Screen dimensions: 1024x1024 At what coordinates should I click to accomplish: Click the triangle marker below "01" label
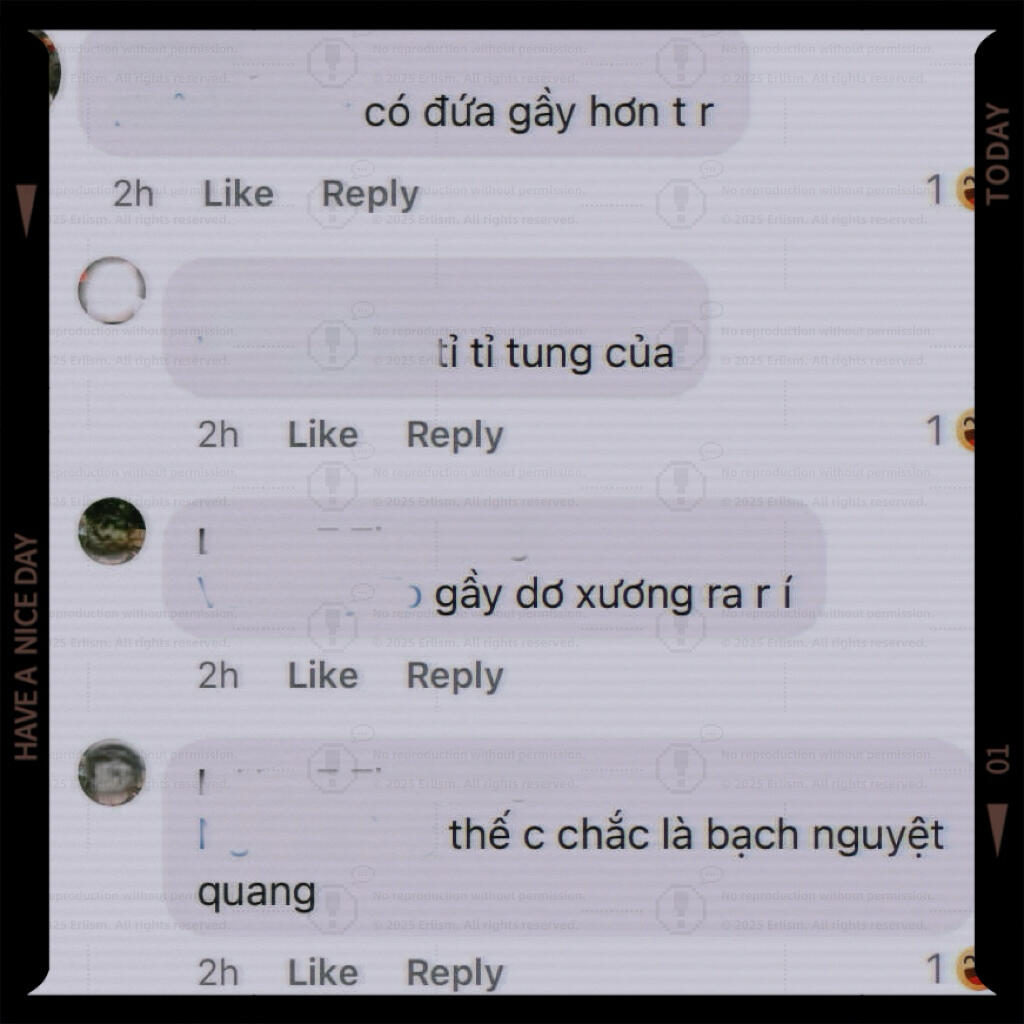(997, 830)
